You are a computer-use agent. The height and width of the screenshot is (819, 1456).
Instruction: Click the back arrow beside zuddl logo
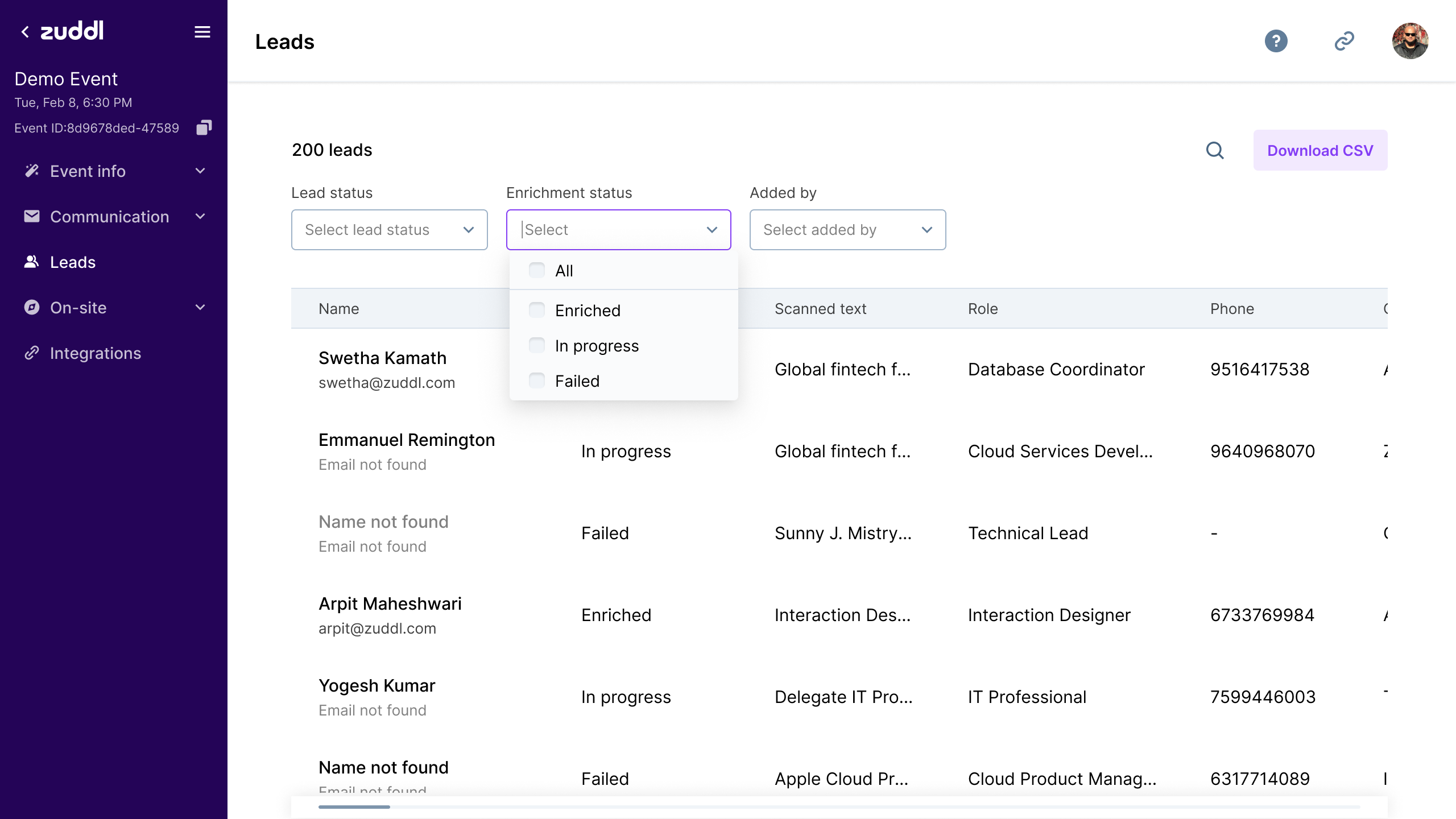[25, 32]
